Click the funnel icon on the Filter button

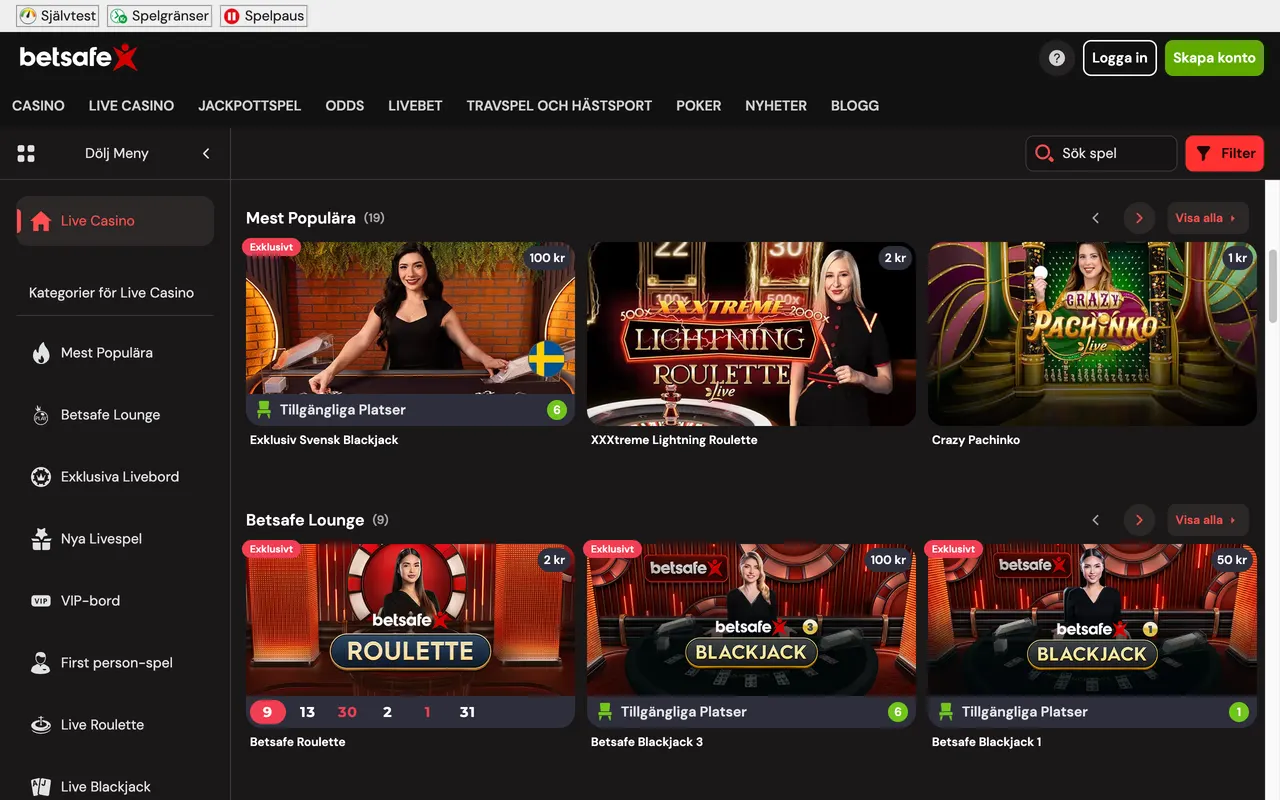point(1203,153)
